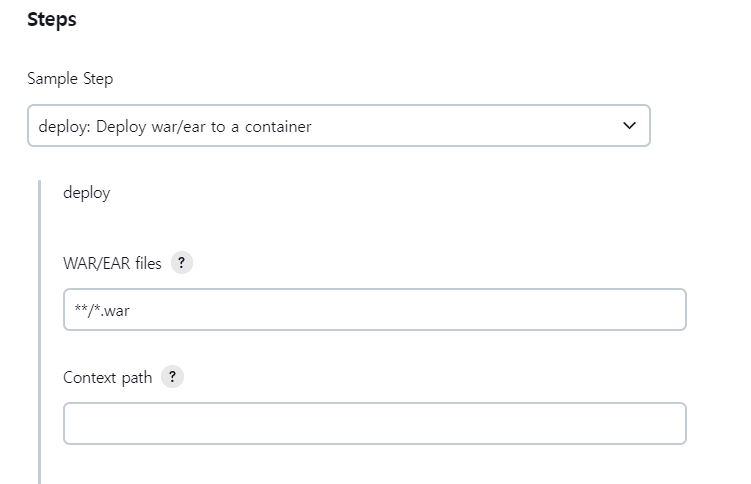Screen dimensions: 751x484
Task: Click the 'Context path' label text
Action: pos(107,377)
